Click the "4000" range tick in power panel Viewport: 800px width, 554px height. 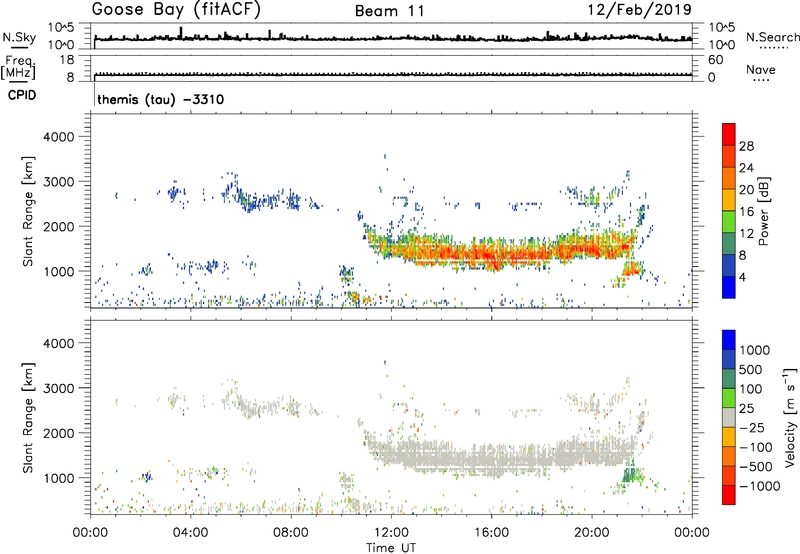tap(58, 137)
